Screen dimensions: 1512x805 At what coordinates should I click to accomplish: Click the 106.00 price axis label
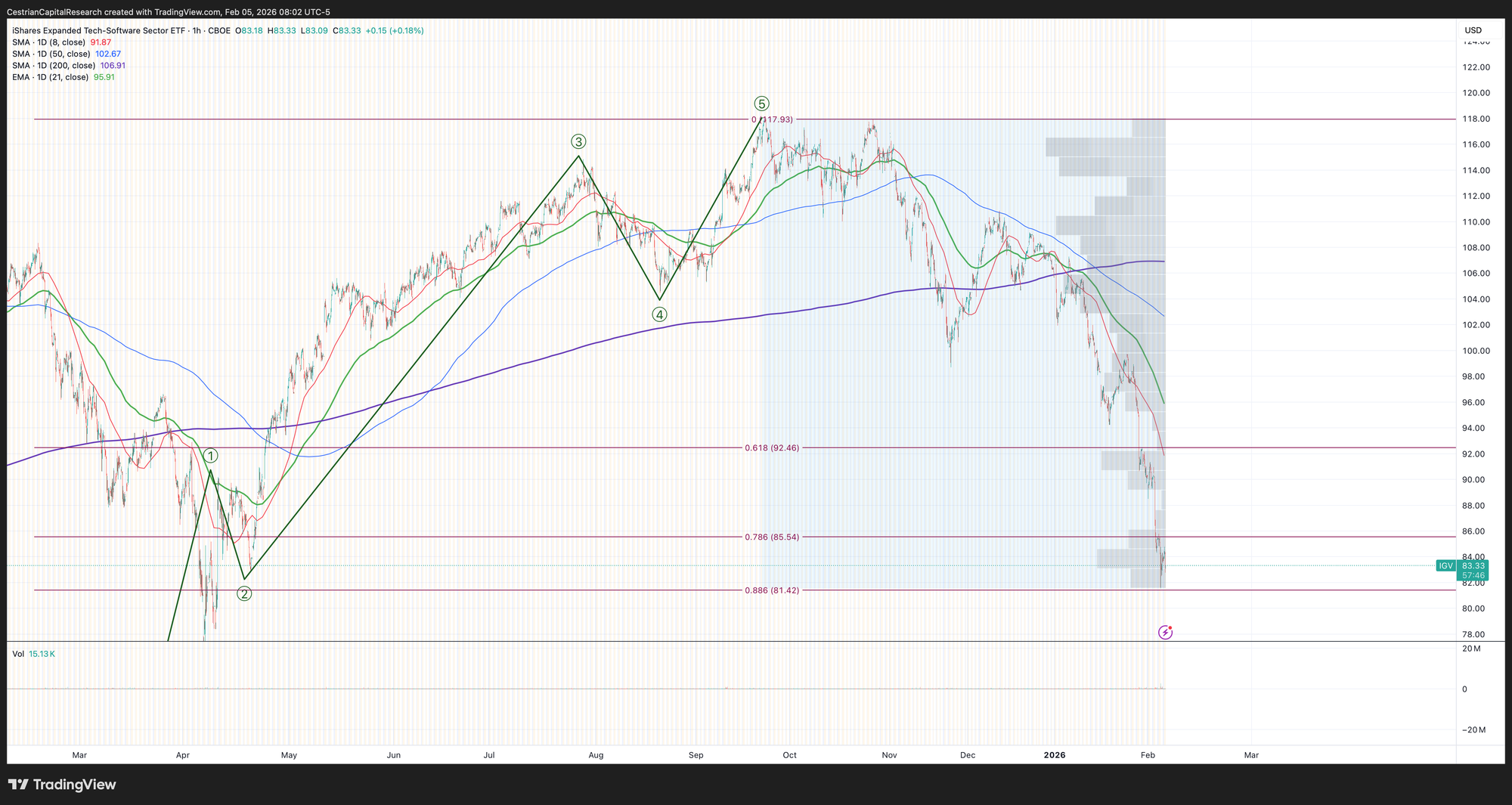(x=1476, y=274)
